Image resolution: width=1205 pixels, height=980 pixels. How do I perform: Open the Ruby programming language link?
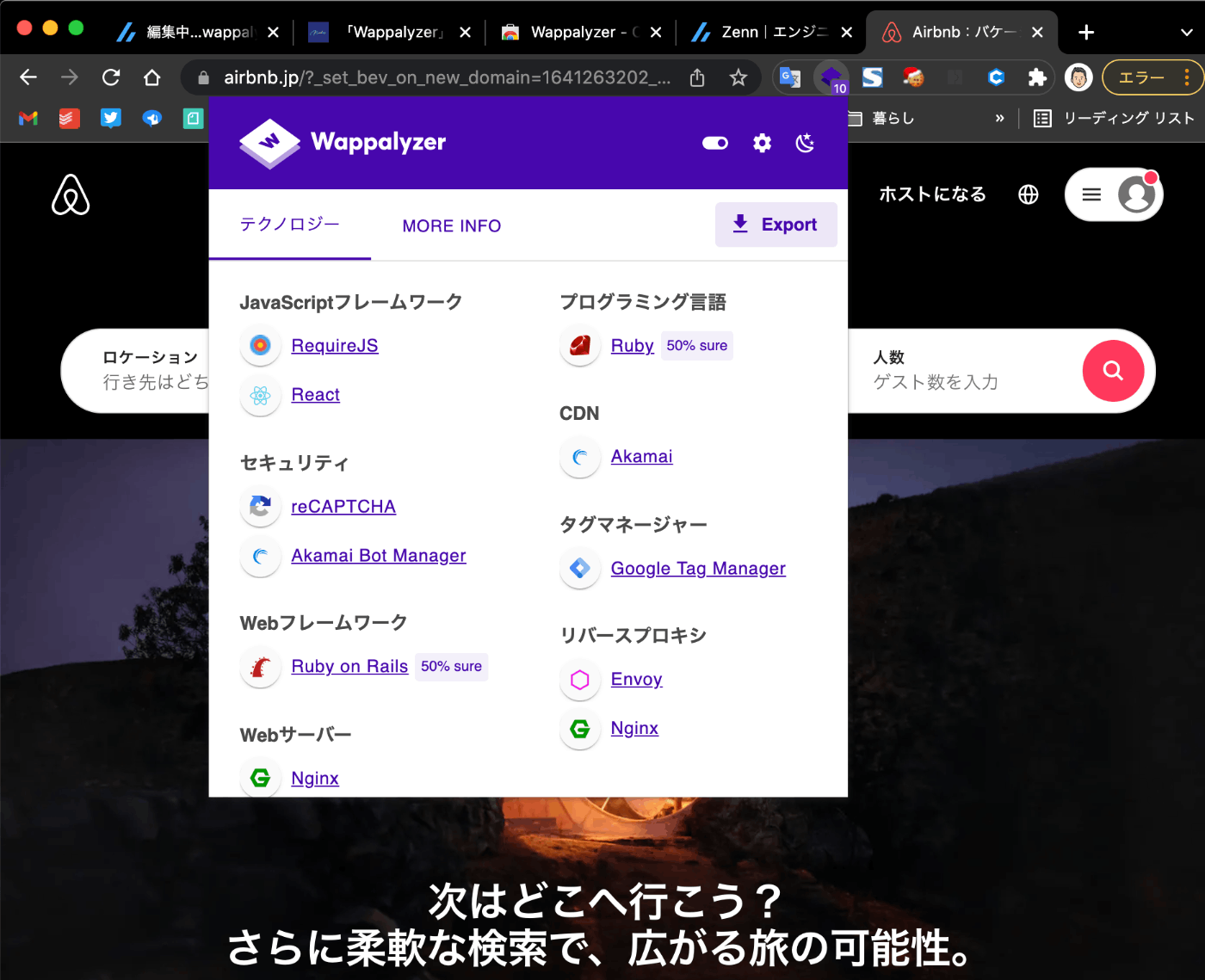tap(632, 345)
